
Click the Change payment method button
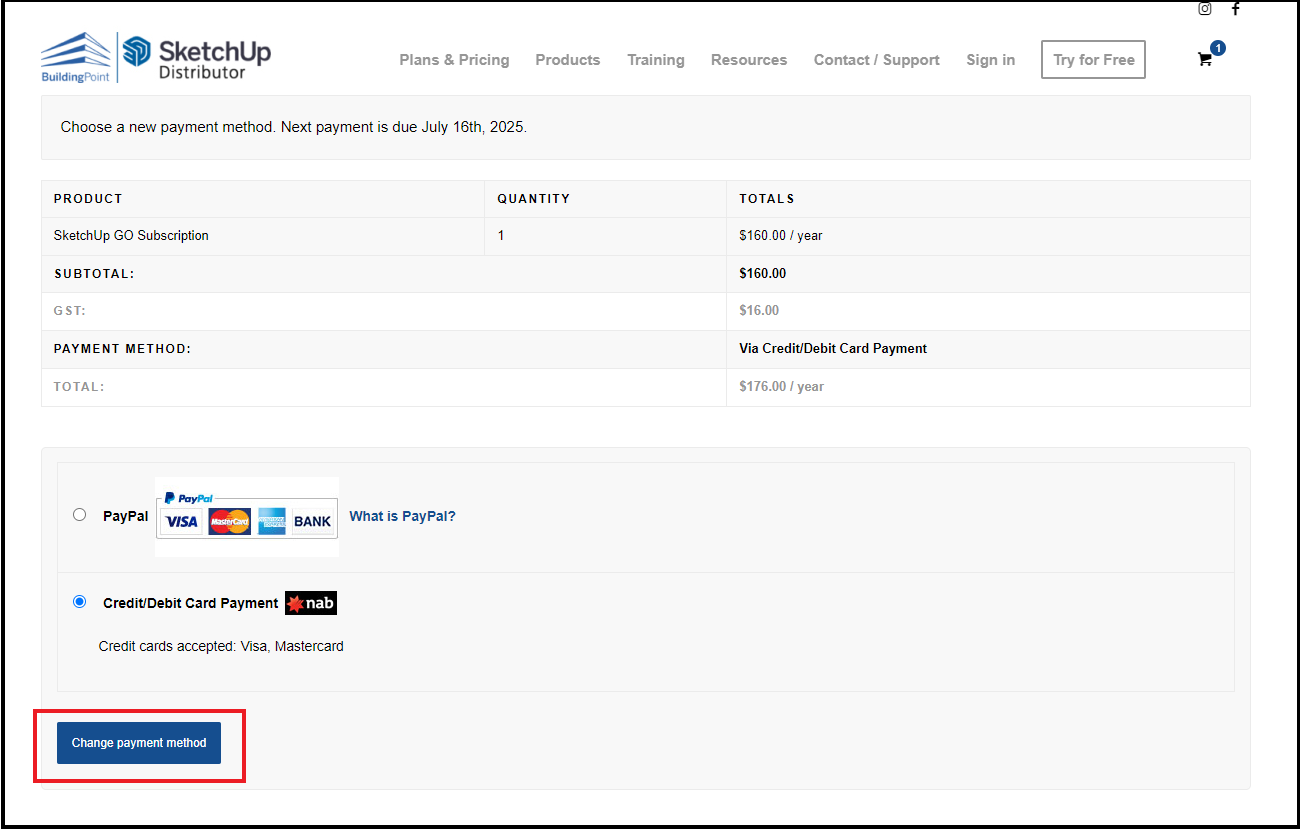[x=139, y=743]
